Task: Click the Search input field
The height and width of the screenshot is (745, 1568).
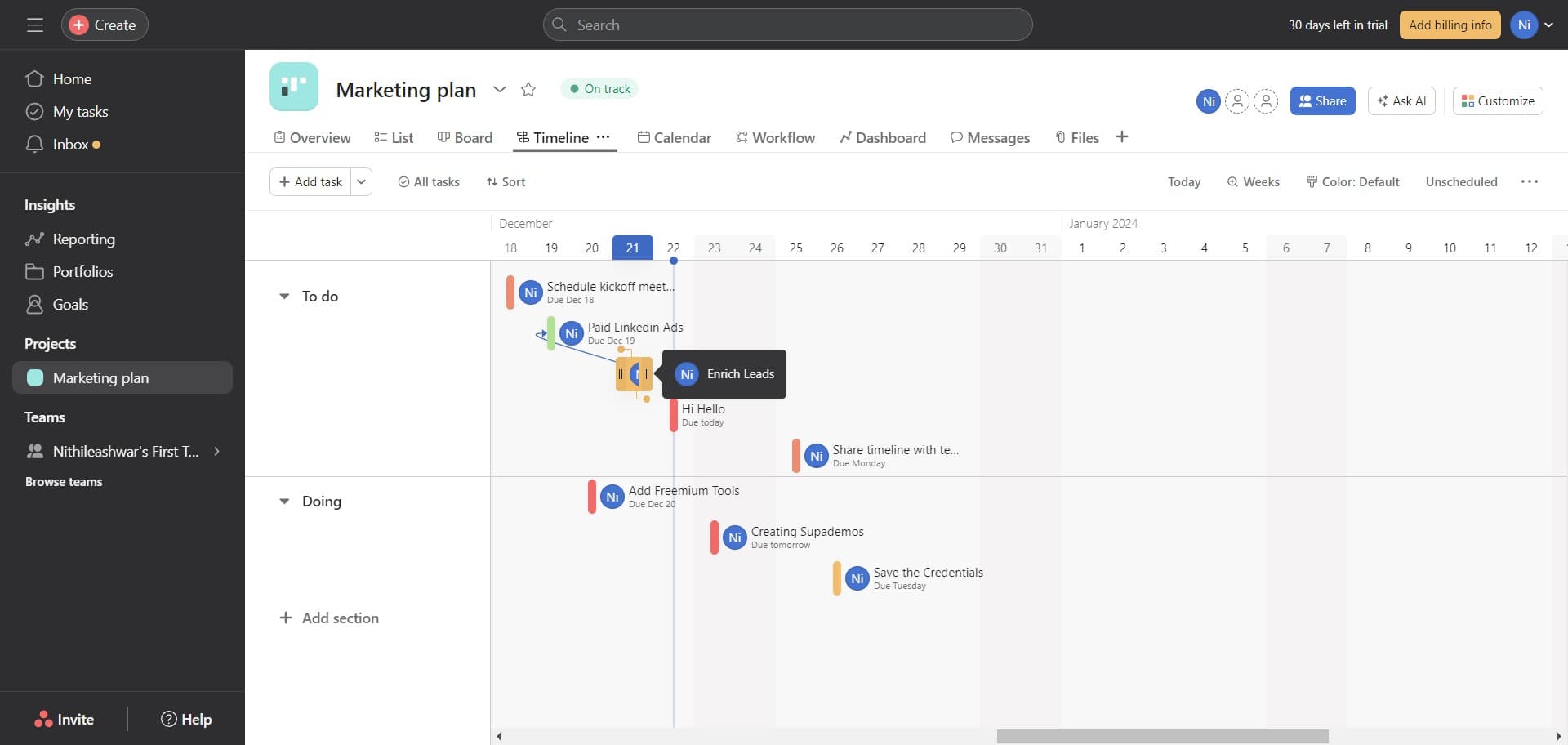Action: point(787,25)
